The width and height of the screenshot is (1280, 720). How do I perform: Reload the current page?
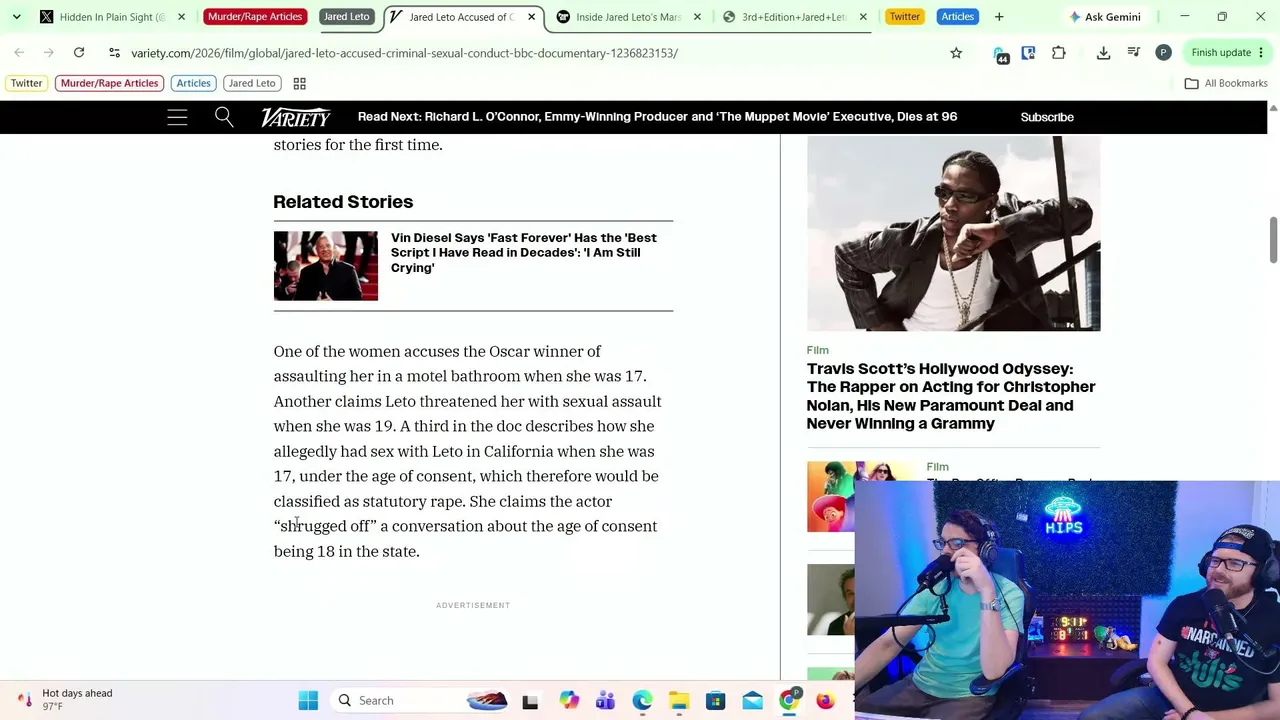point(79,53)
